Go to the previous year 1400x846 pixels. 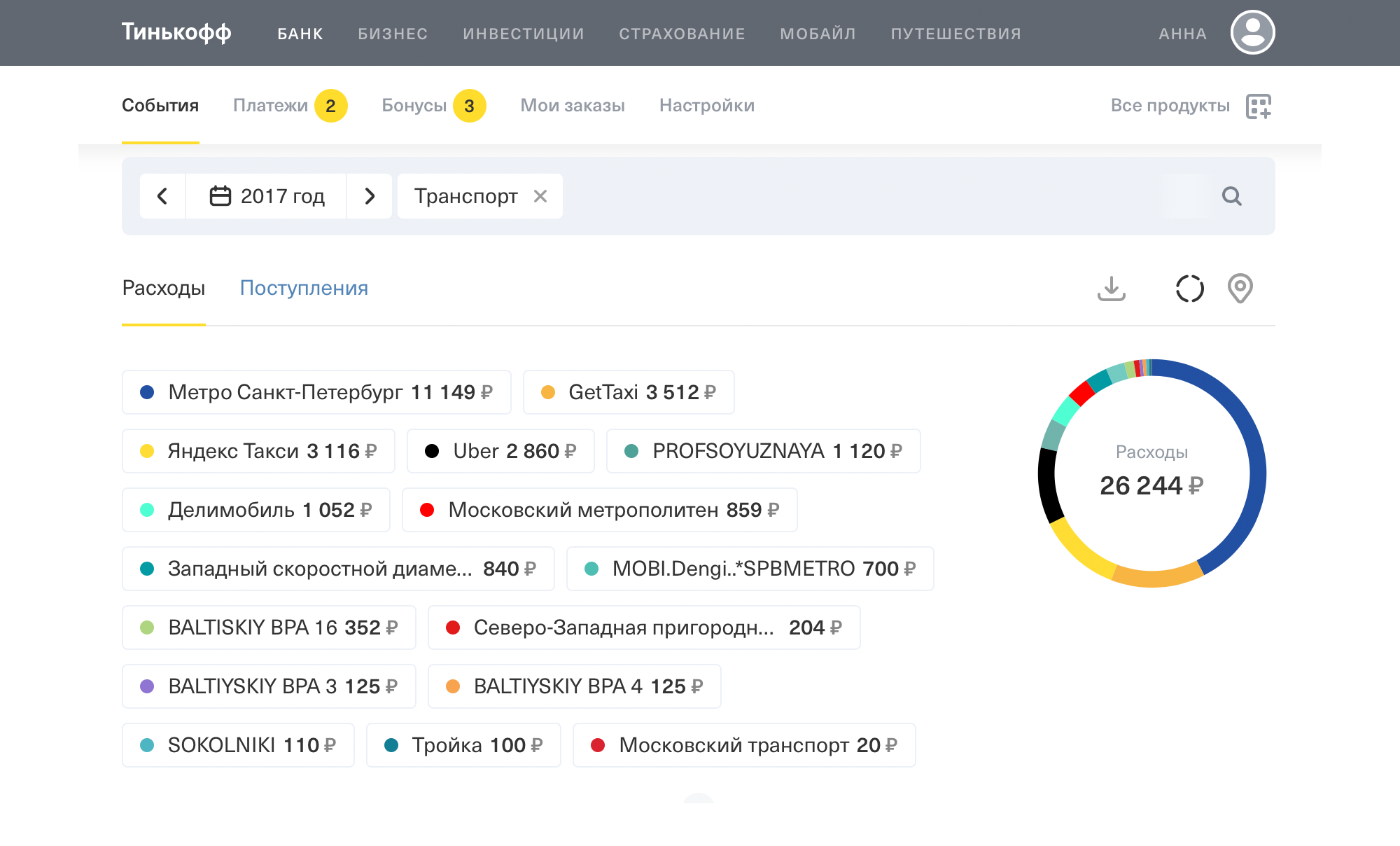click(x=162, y=196)
